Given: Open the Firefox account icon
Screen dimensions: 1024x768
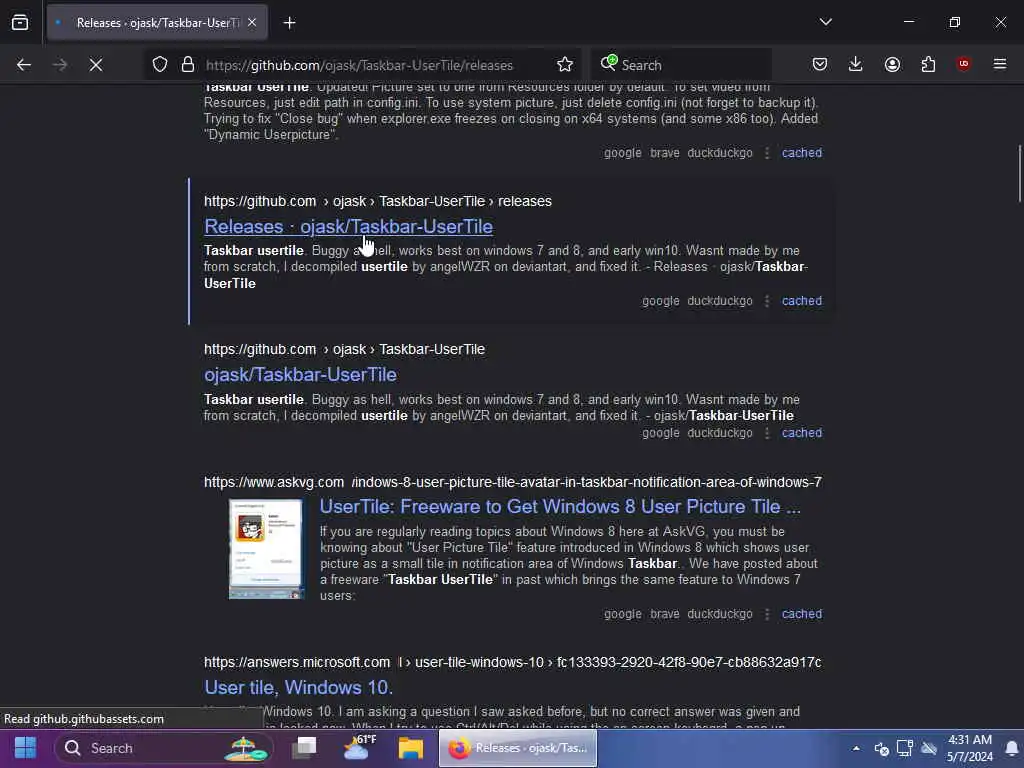Looking at the screenshot, I should point(892,64).
